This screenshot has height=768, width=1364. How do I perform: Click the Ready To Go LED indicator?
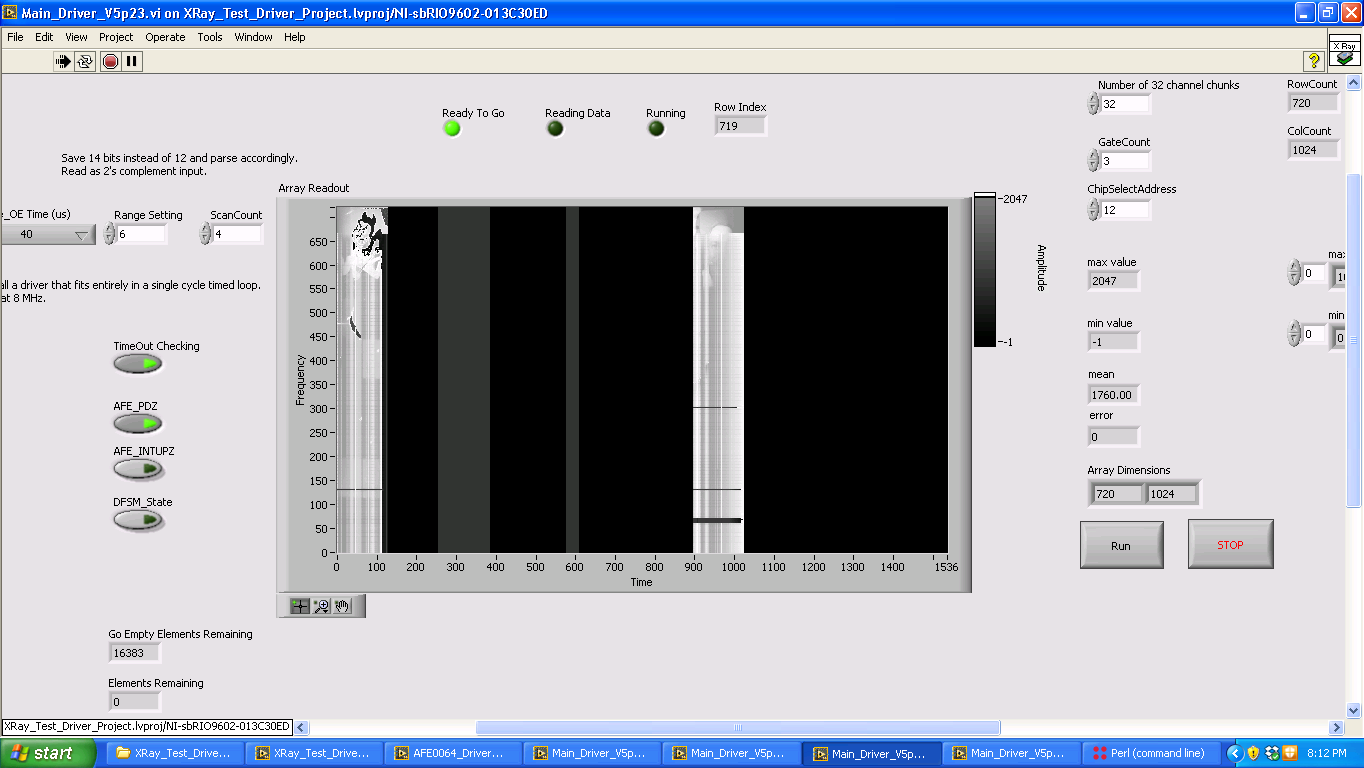[452, 128]
